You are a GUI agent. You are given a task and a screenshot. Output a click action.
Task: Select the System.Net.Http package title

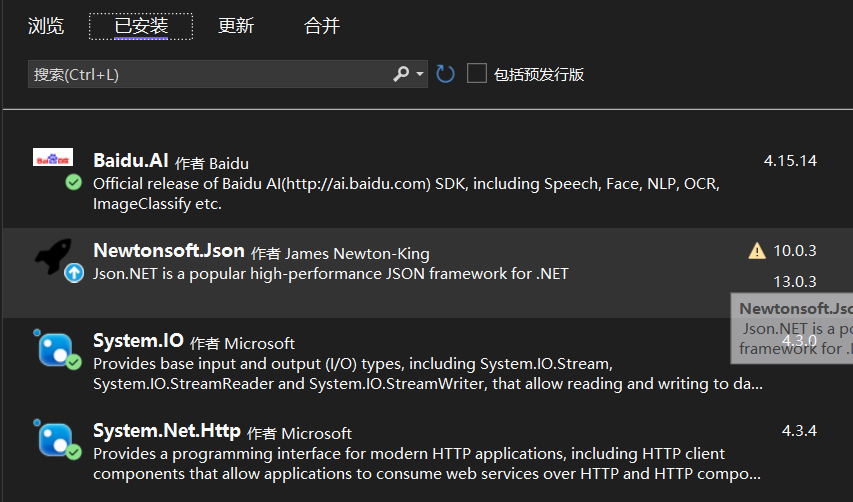(x=166, y=431)
